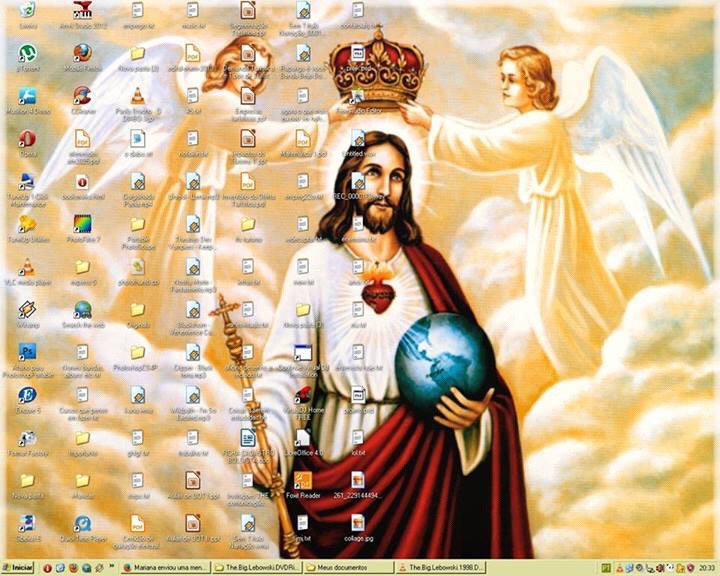The image size is (720, 576).
Task: Switch to 'The Big Lebowski DVDRi...' folder window
Action: [258, 568]
